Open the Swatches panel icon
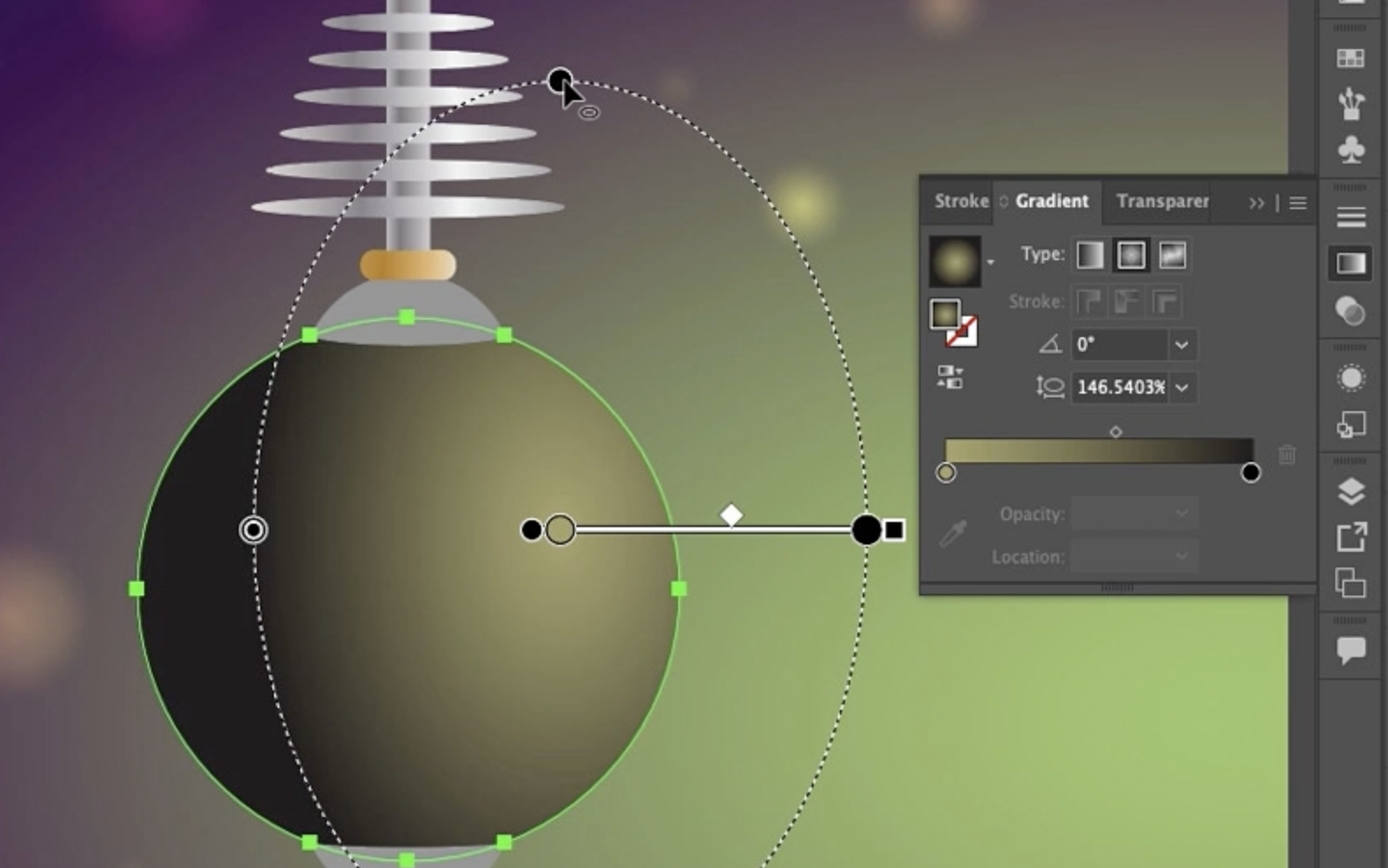This screenshot has height=868, width=1388. pyautogui.click(x=1350, y=59)
